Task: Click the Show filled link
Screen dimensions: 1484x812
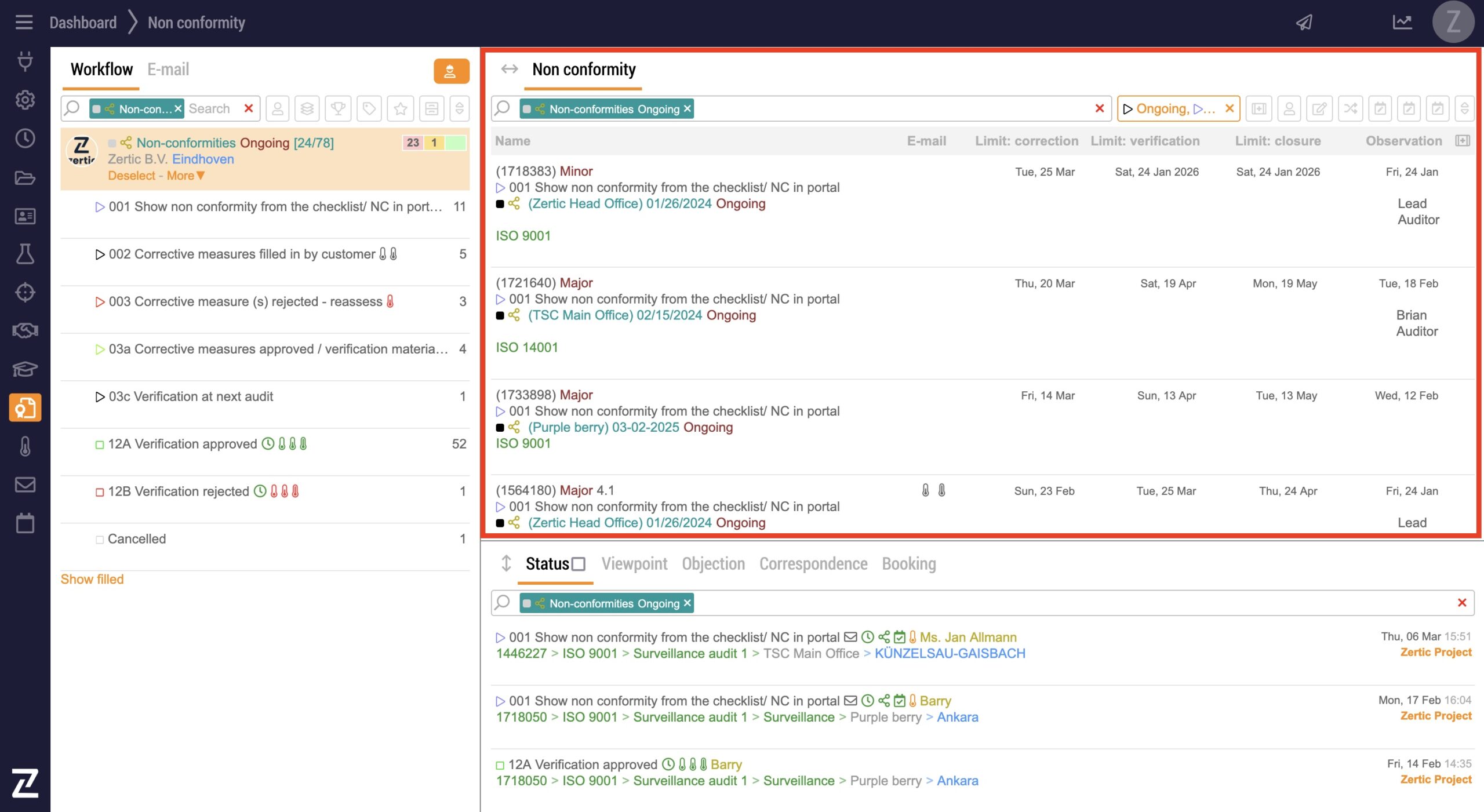Action: click(92, 579)
